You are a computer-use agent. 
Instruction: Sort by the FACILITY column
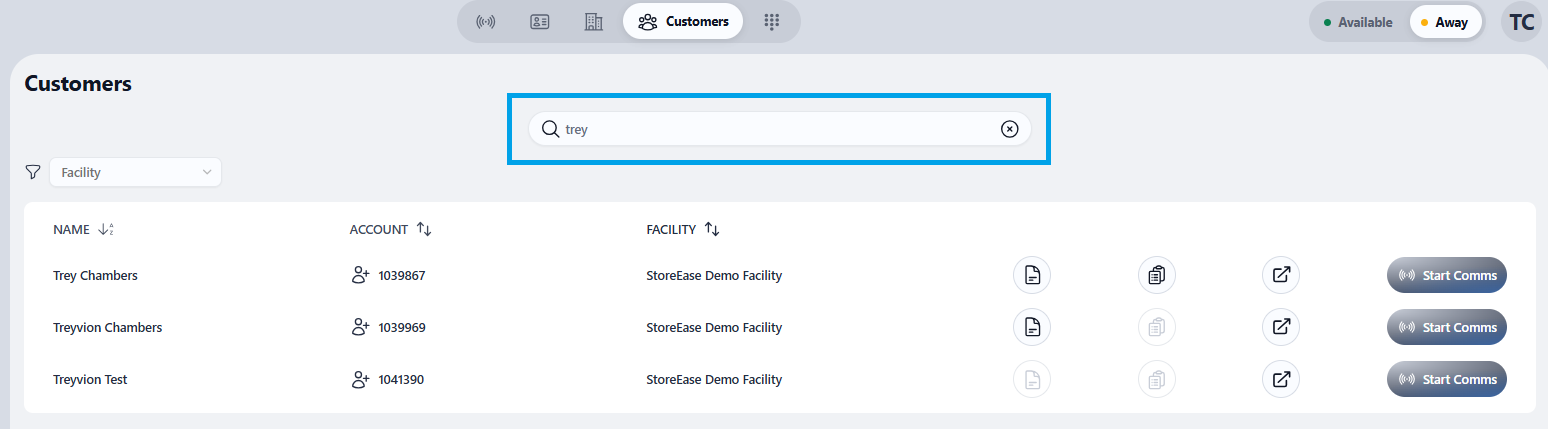683,229
